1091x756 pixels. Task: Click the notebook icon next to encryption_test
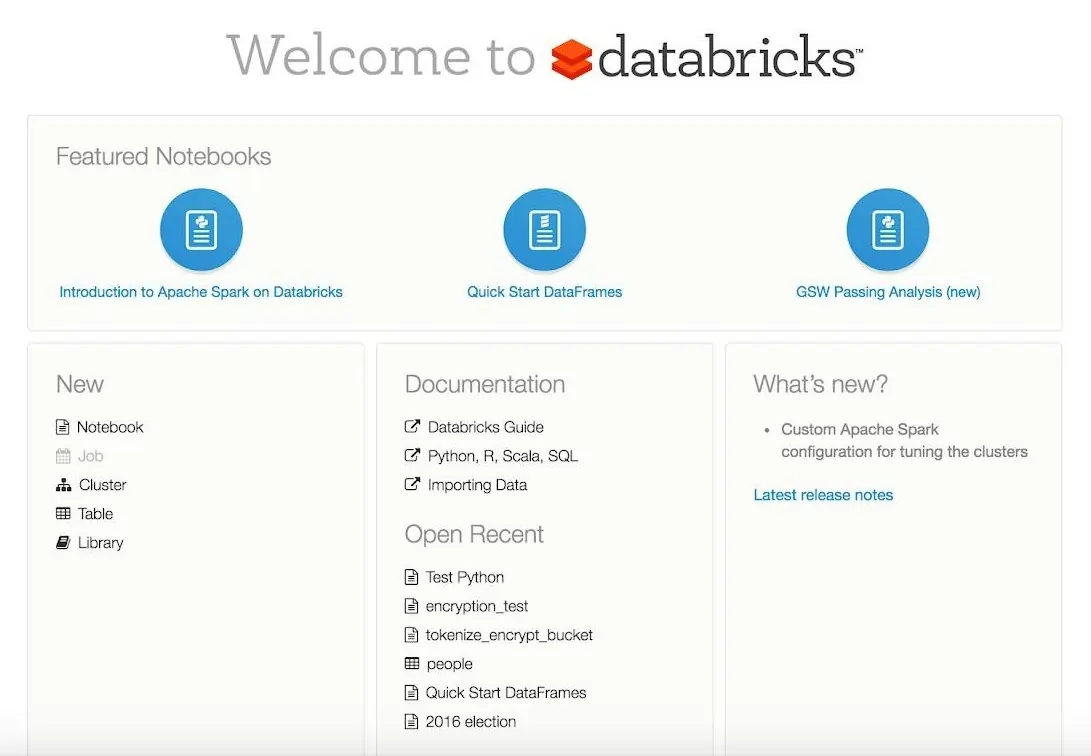coord(411,606)
